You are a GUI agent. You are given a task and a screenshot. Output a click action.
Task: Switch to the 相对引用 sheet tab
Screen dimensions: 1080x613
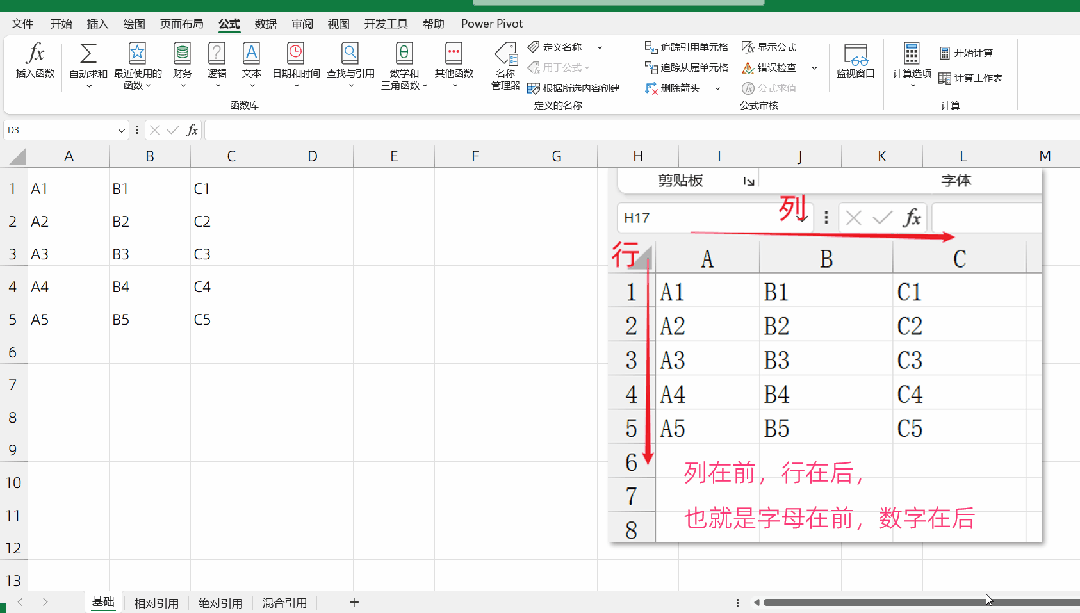[156, 603]
